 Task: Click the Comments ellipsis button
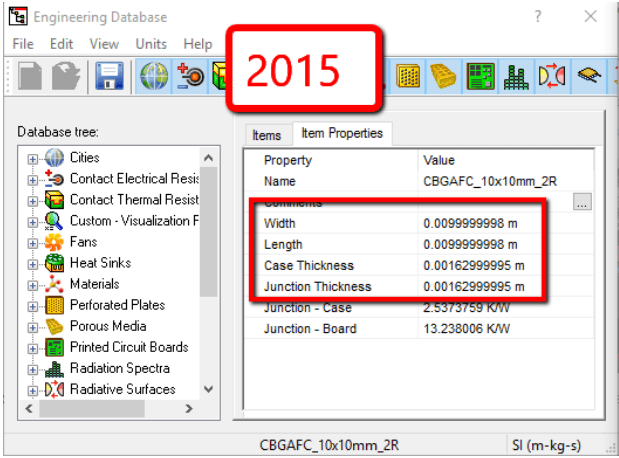583,202
